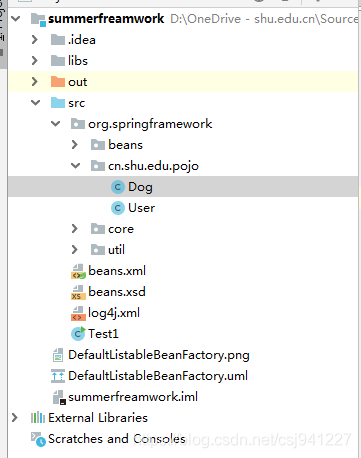Screen dimensions: 361x458
Task: Select the DefaultListableBeanFactory.png file
Action: point(159,355)
